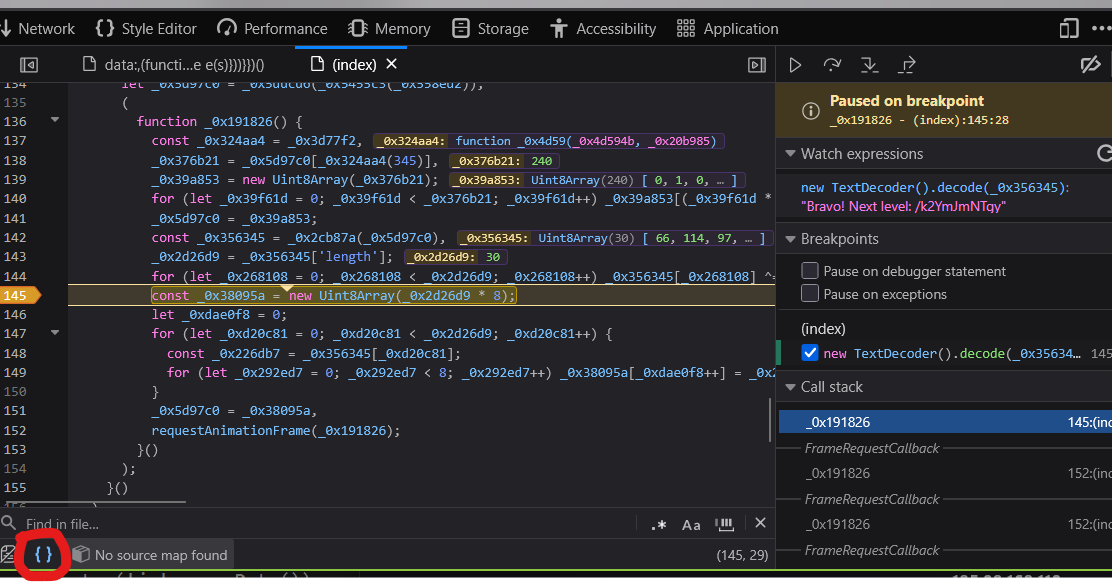
Task: Toggle the sources list pane icon
Action: coord(29,65)
